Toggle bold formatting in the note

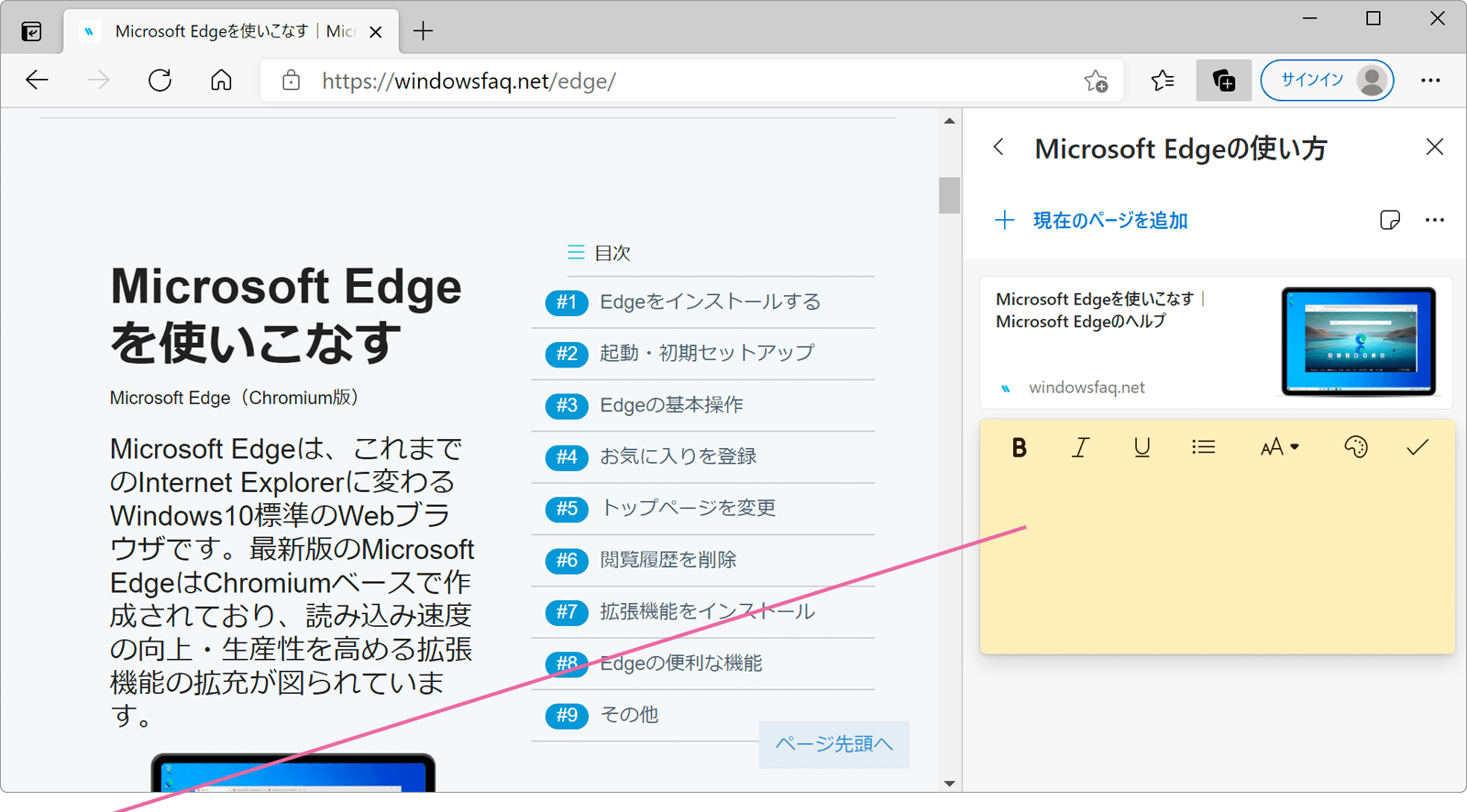tap(1019, 447)
